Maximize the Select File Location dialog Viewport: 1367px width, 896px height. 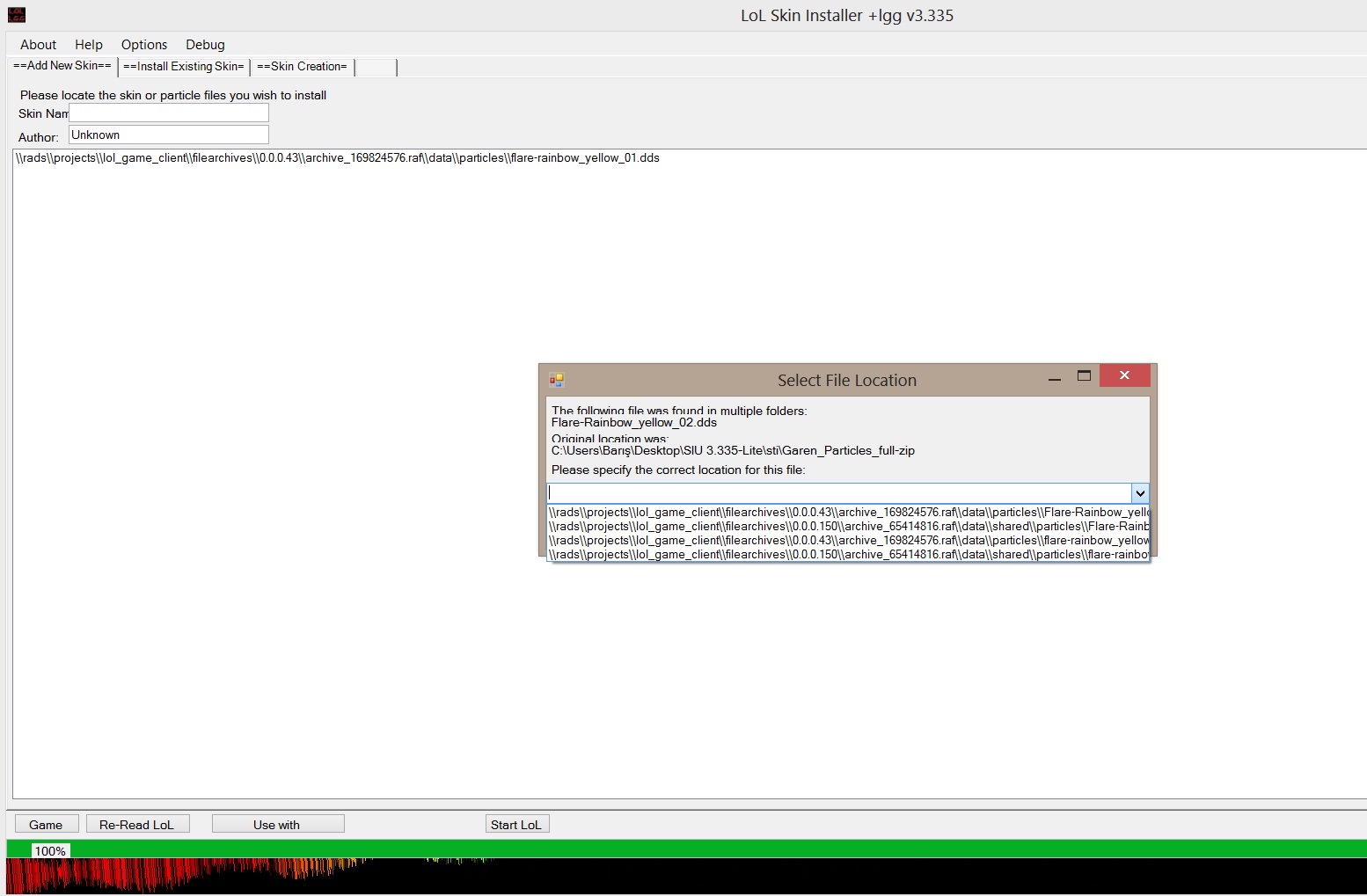pos(1084,375)
